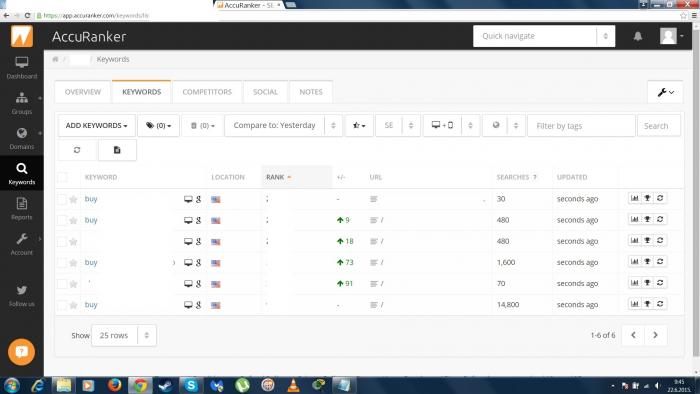The image size is (700, 394).
Task: Click trophy competitors icon in second keyword row
Action: point(647,219)
